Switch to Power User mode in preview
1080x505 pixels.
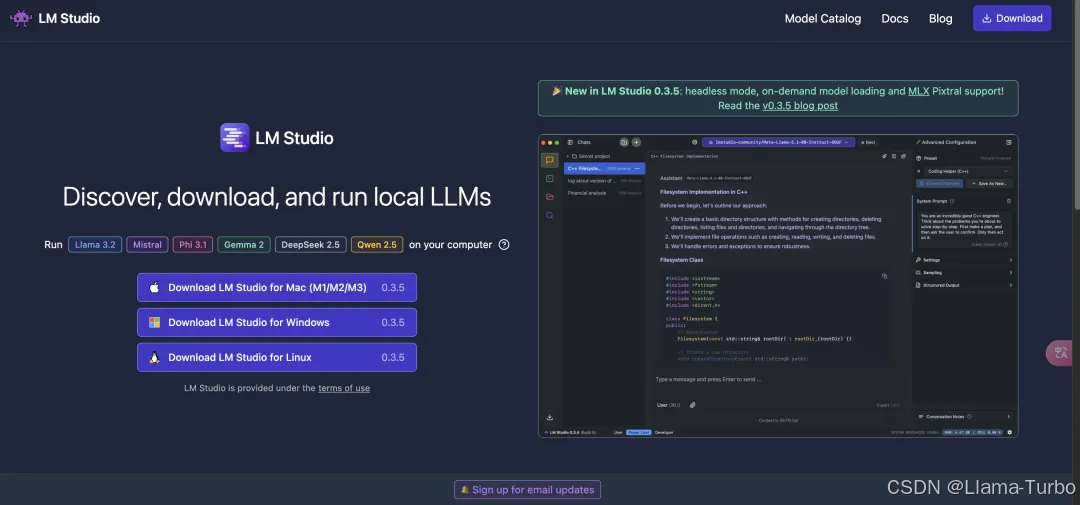638,433
